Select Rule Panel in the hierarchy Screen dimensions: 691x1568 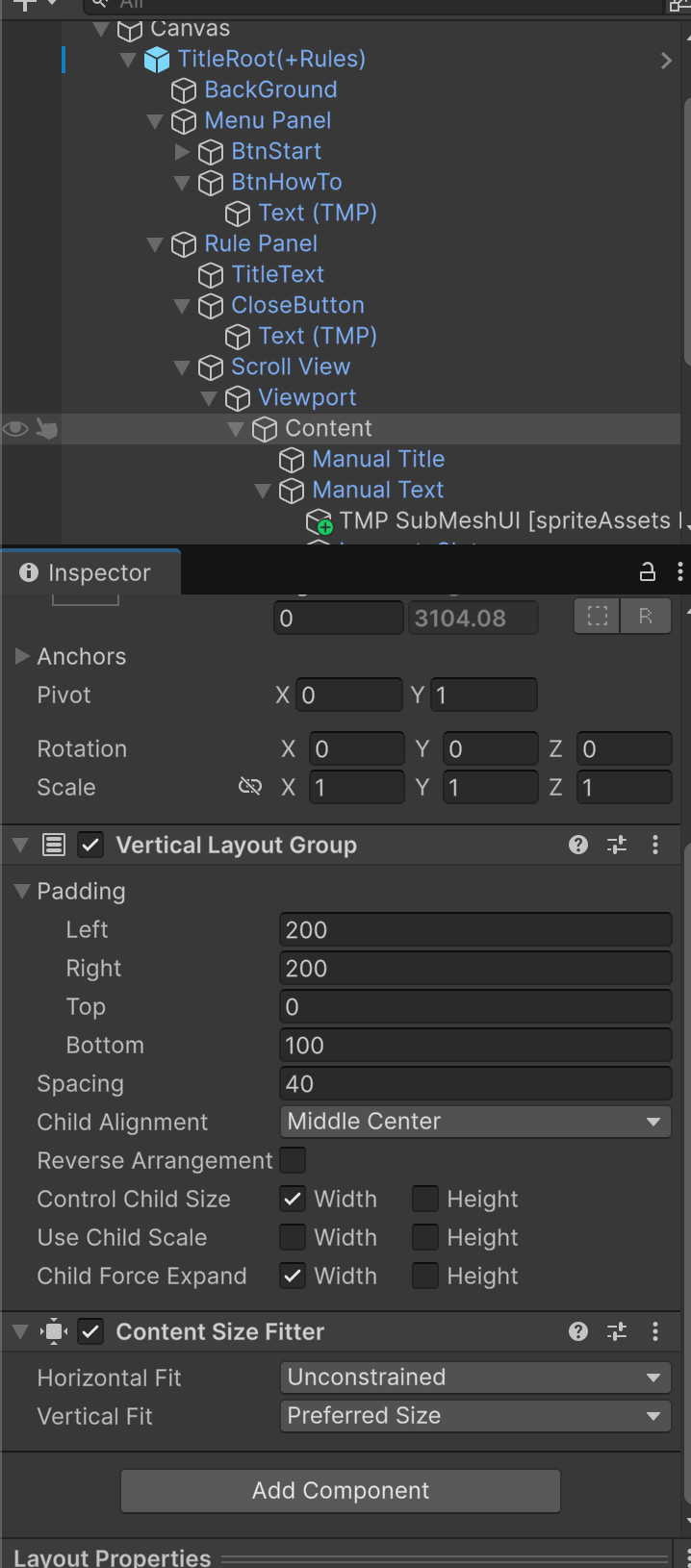261,243
